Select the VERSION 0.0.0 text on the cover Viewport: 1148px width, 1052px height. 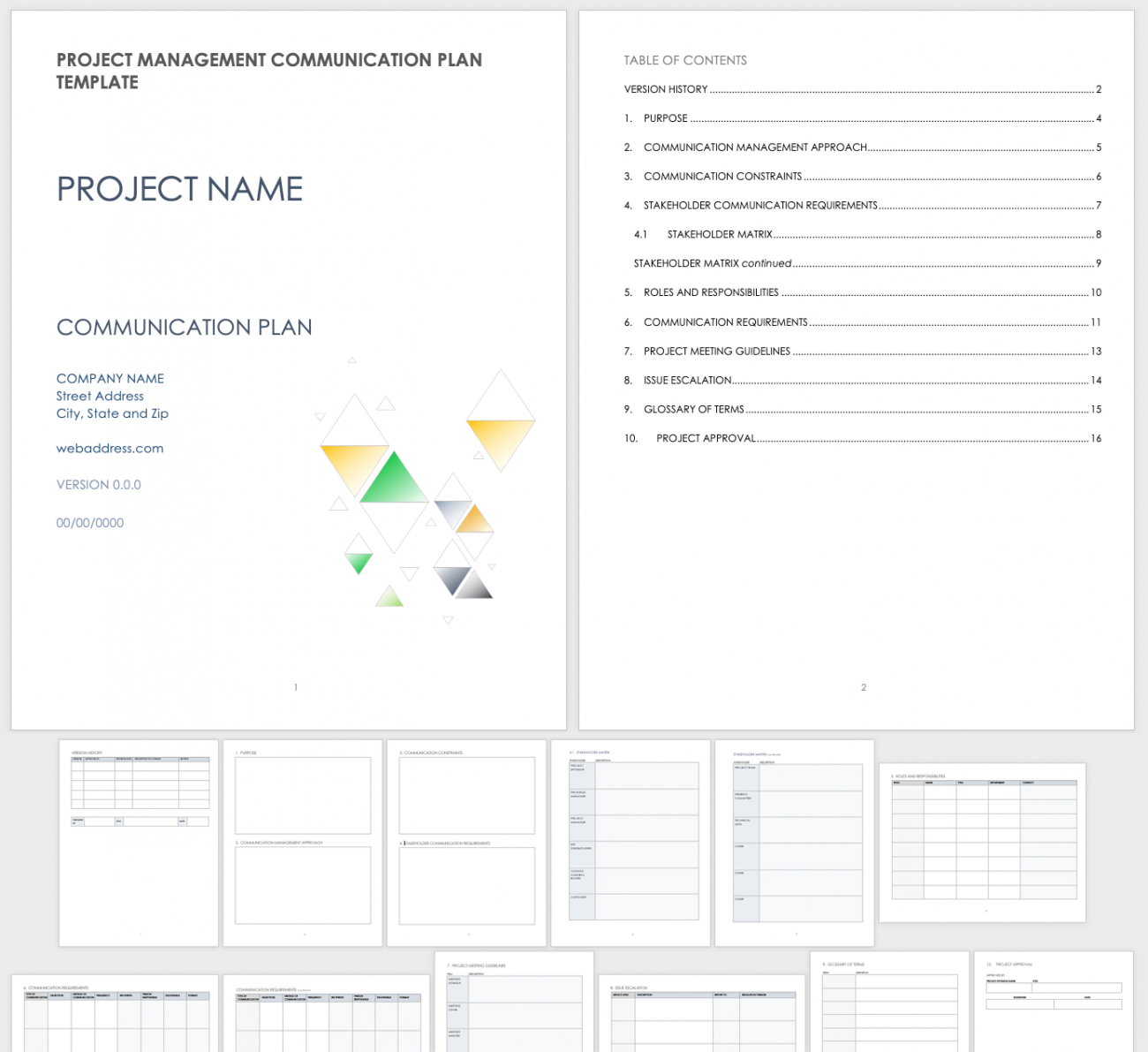pos(98,484)
